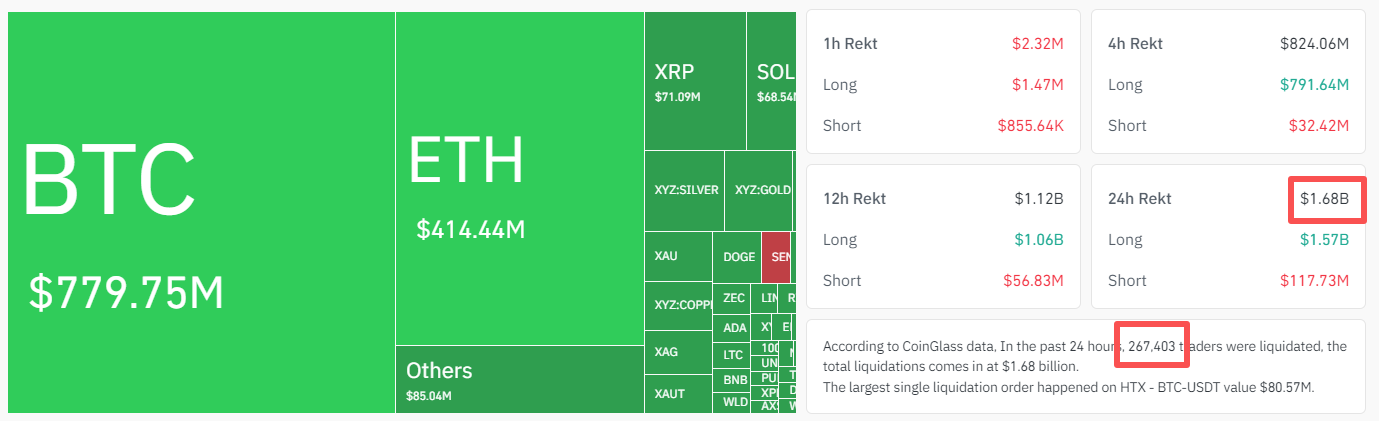This screenshot has width=1379, height=421.
Task: Click the red SEN tile
Action: (777, 257)
